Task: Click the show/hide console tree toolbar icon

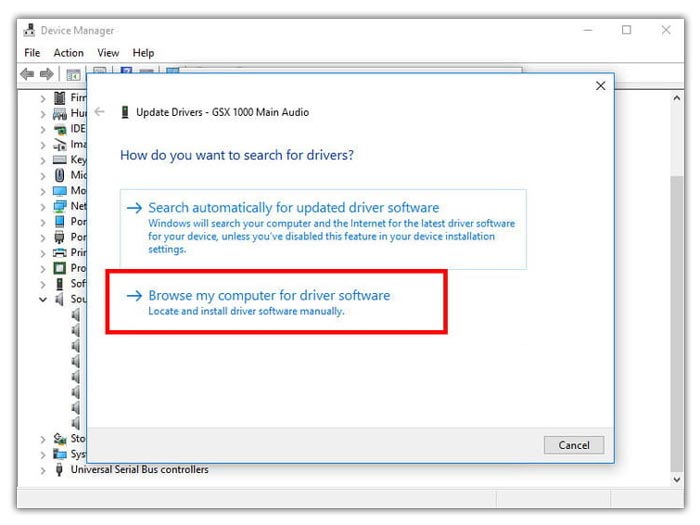Action: tap(73, 74)
